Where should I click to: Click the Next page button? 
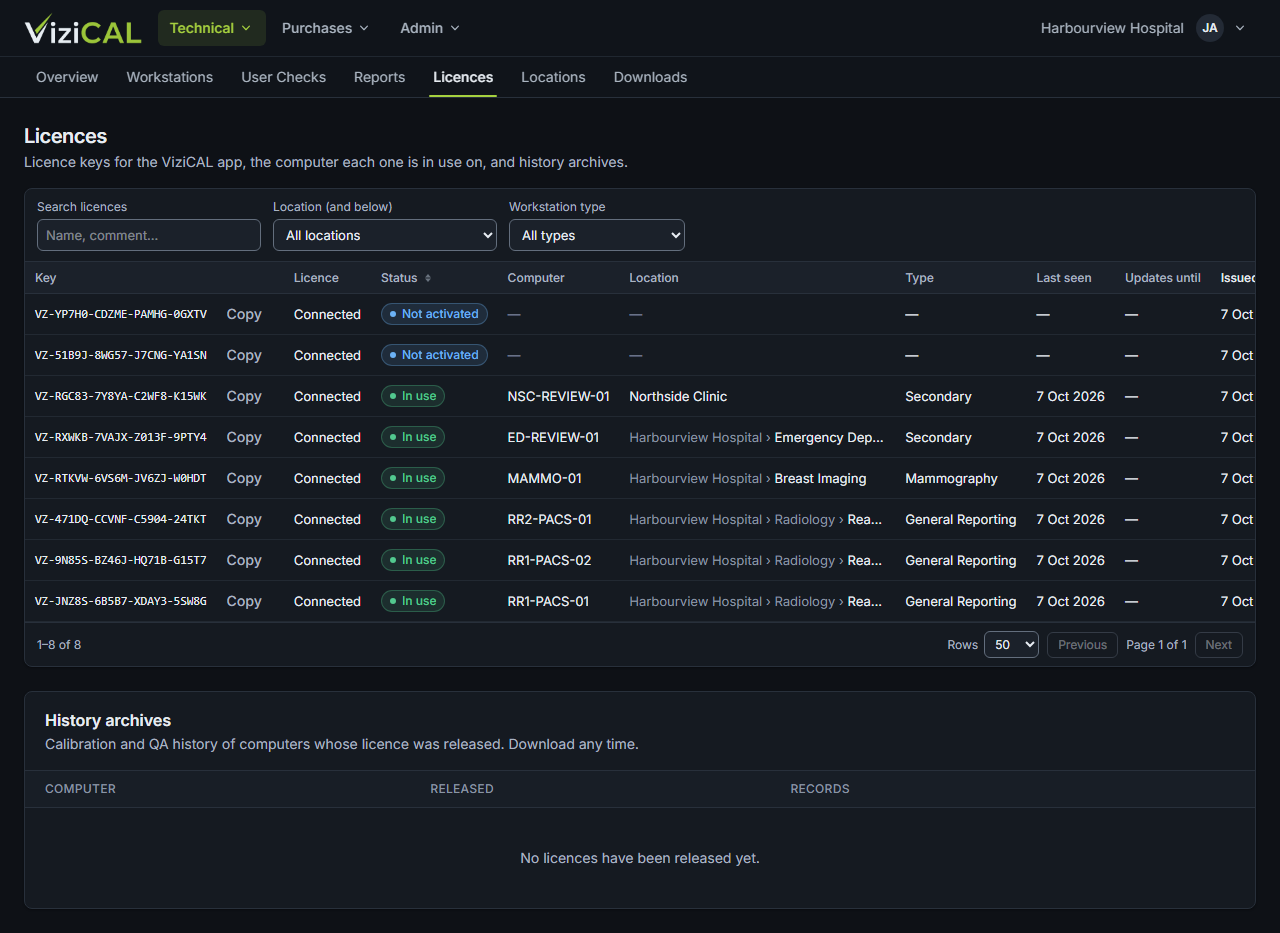tap(1218, 645)
